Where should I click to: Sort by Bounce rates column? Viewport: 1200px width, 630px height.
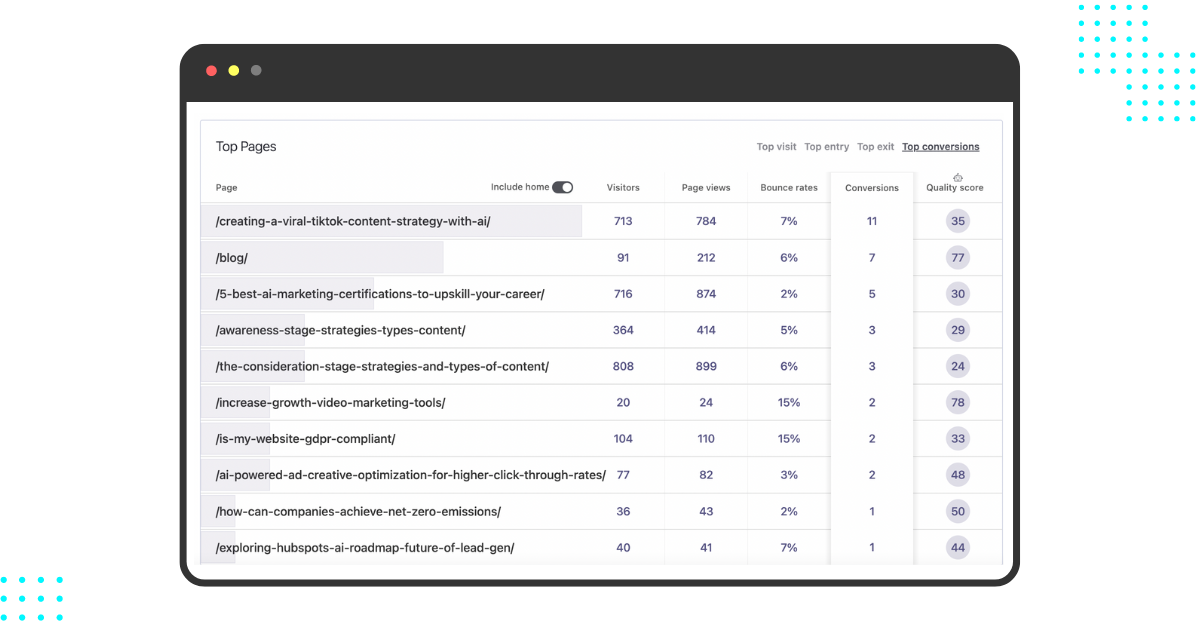(x=788, y=187)
